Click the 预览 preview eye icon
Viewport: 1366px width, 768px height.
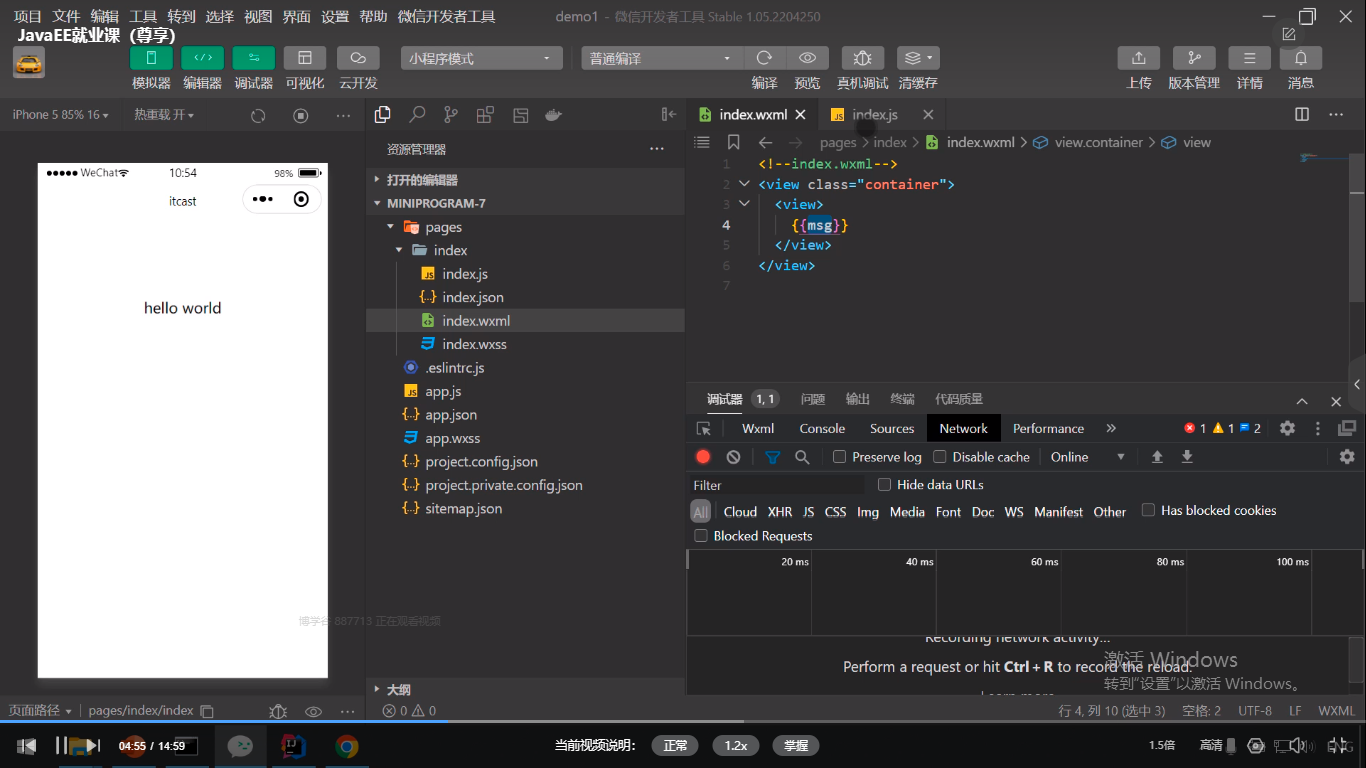(807, 58)
